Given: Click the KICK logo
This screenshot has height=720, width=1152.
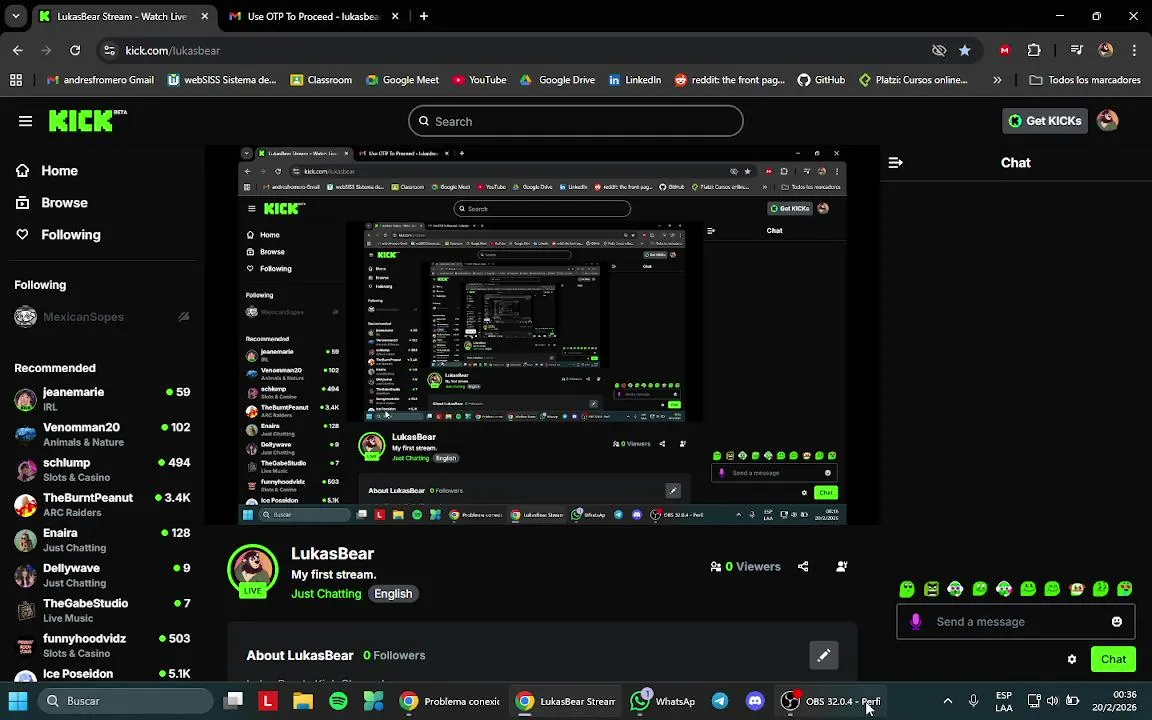Looking at the screenshot, I should click(x=87, y=120).
